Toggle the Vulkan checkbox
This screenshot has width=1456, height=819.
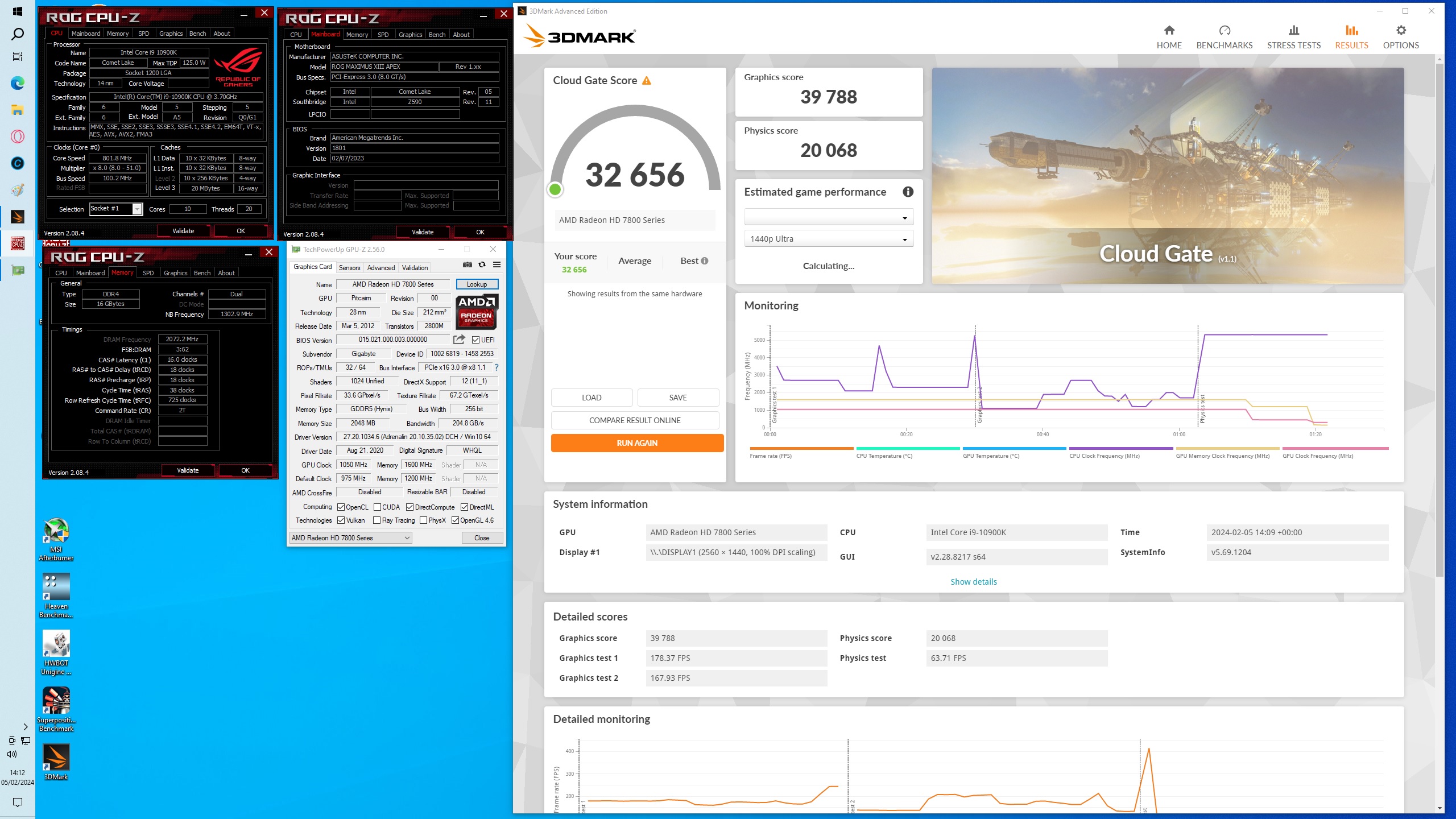(x=341, y=520)
